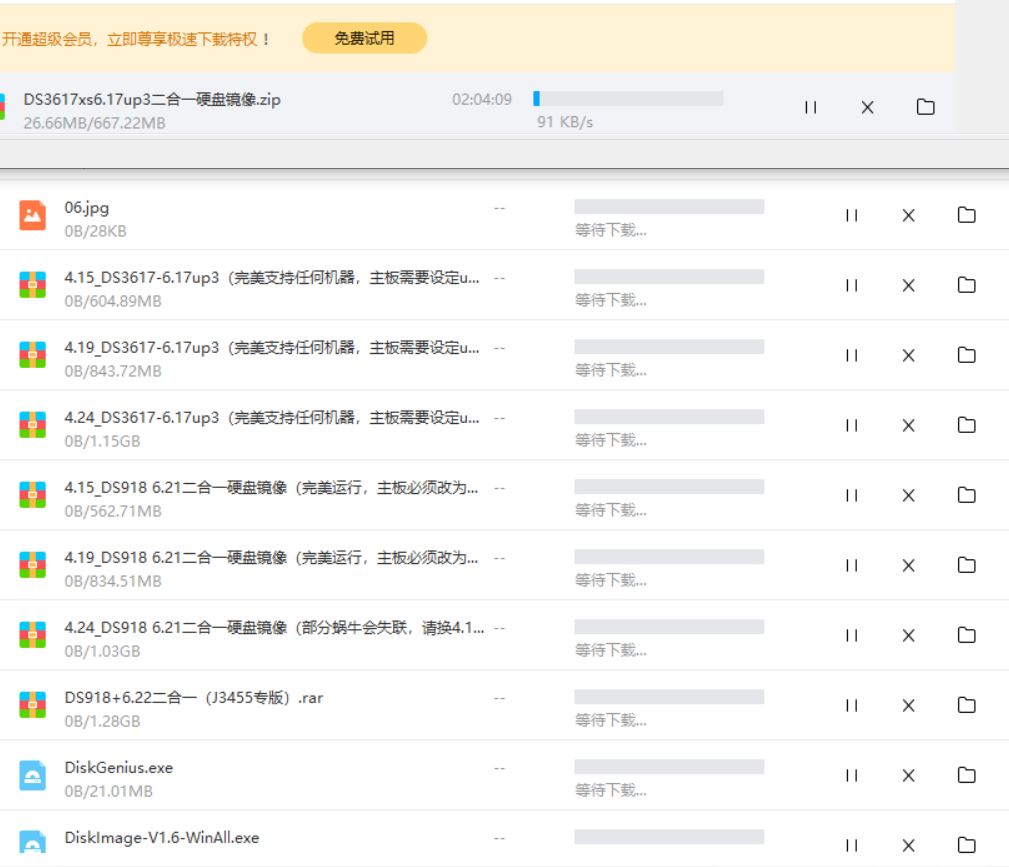
Task: Click archive icon of 4.19_DS3617-6.17up3 file
Action: [32, 355]
